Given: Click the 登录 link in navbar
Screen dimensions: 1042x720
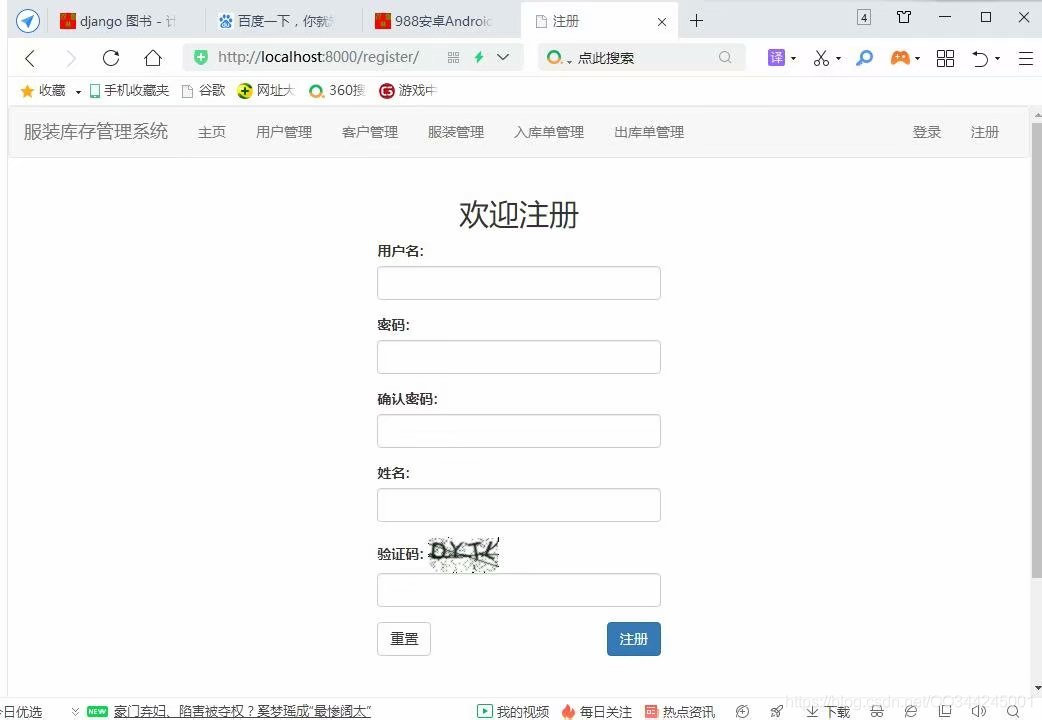Looking at the screenshot, I should coord(927,132).
